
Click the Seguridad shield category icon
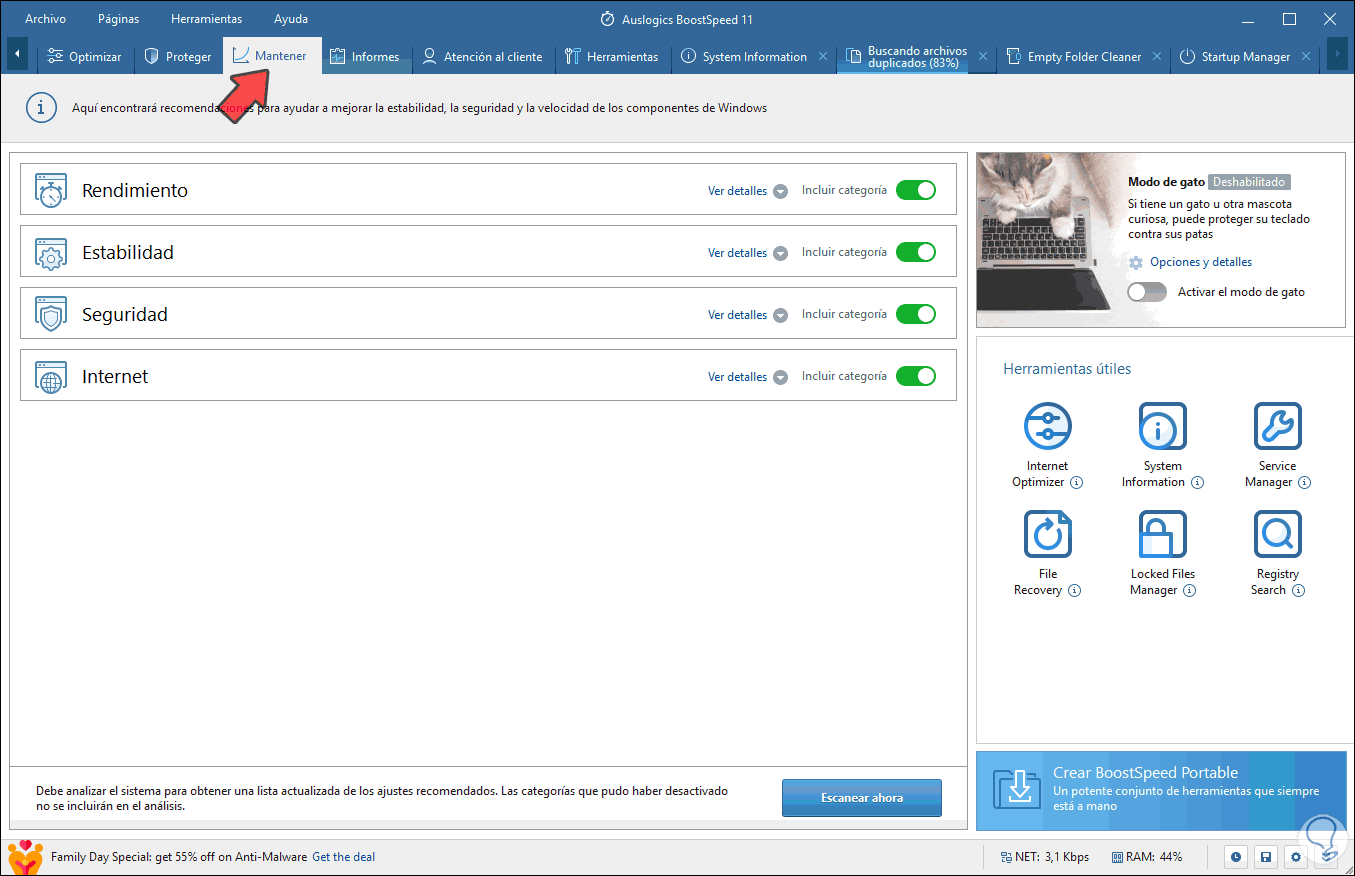(51, 314)
